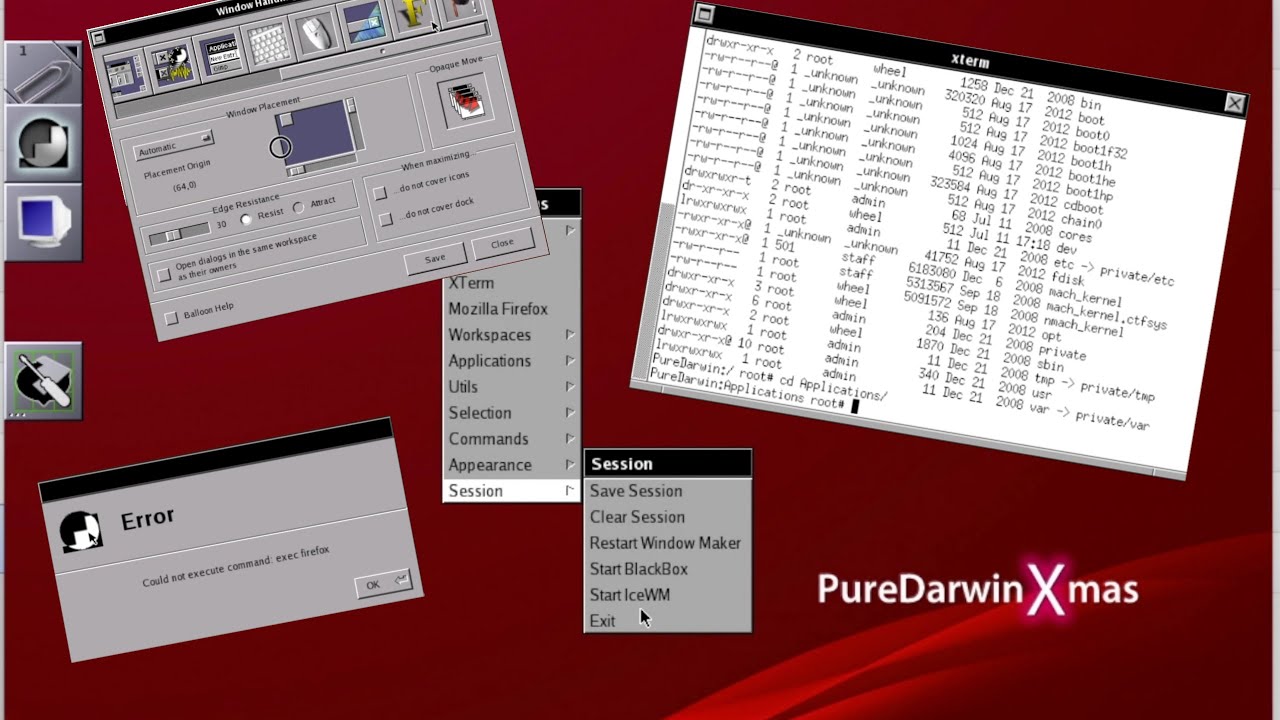The image size is (1280, 720).
Task: Check Open dialogs in same workspace option
Action: click(x=164, y=275)
